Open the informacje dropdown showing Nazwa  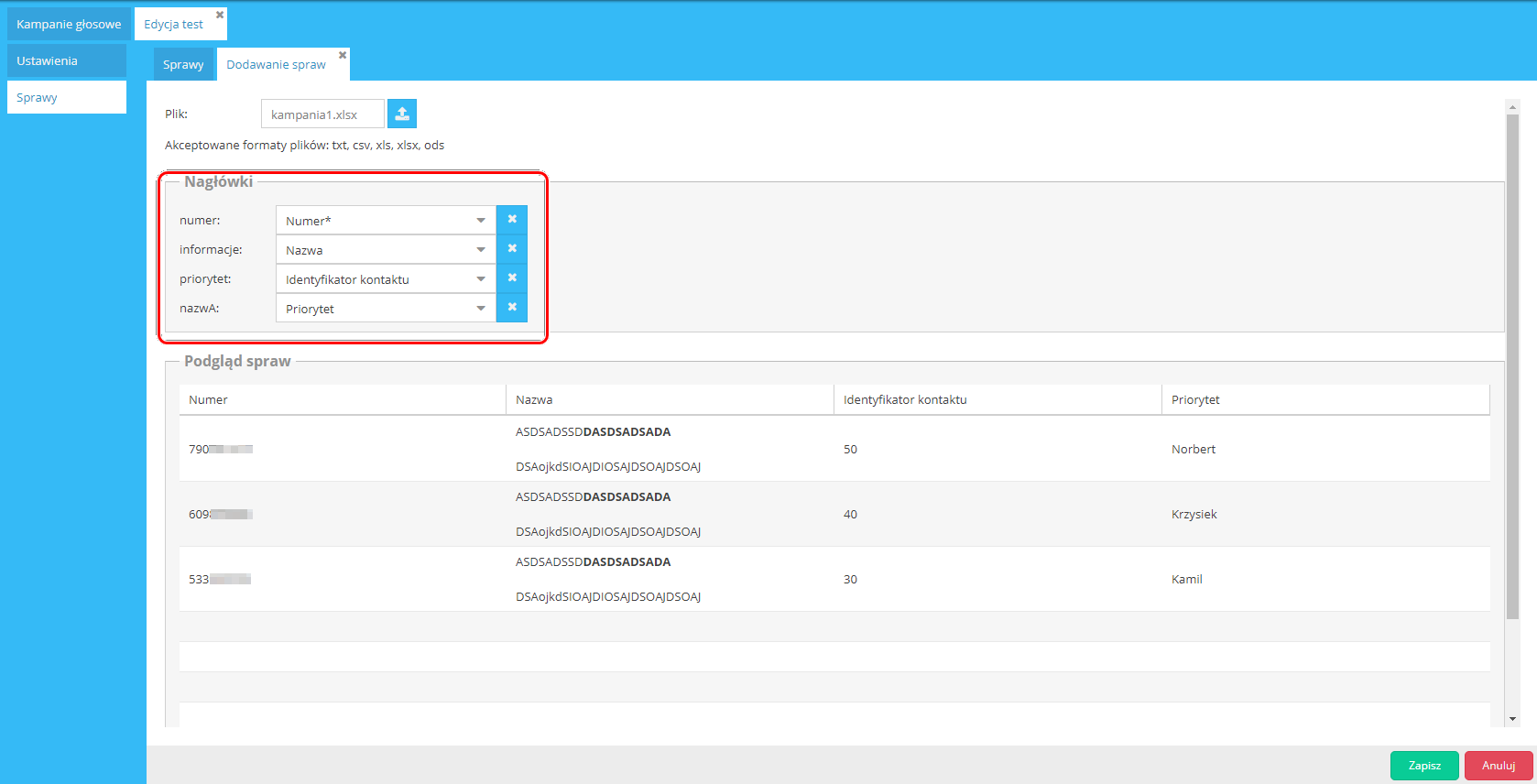click(x=386, y=249)
